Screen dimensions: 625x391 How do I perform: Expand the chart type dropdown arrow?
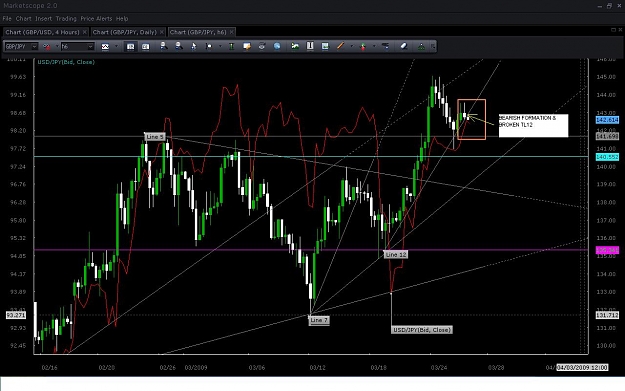[116, 47]
